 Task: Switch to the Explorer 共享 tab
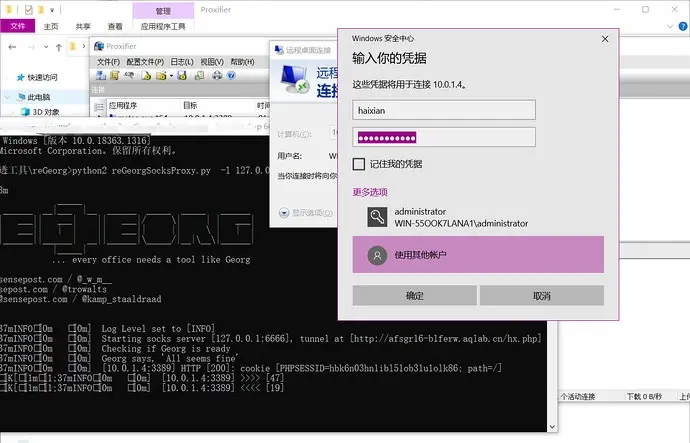(x=83, y=26)
